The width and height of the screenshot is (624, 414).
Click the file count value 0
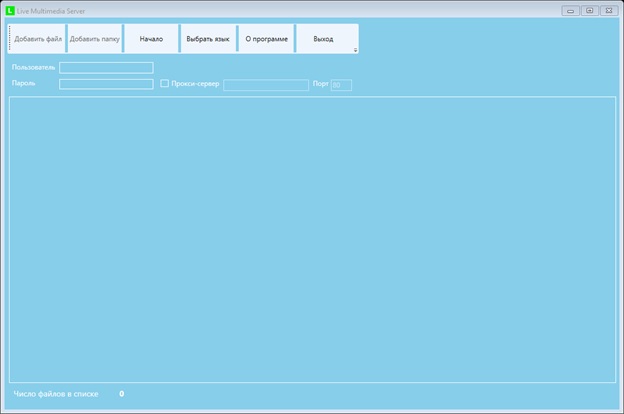[x=121, y=394]
